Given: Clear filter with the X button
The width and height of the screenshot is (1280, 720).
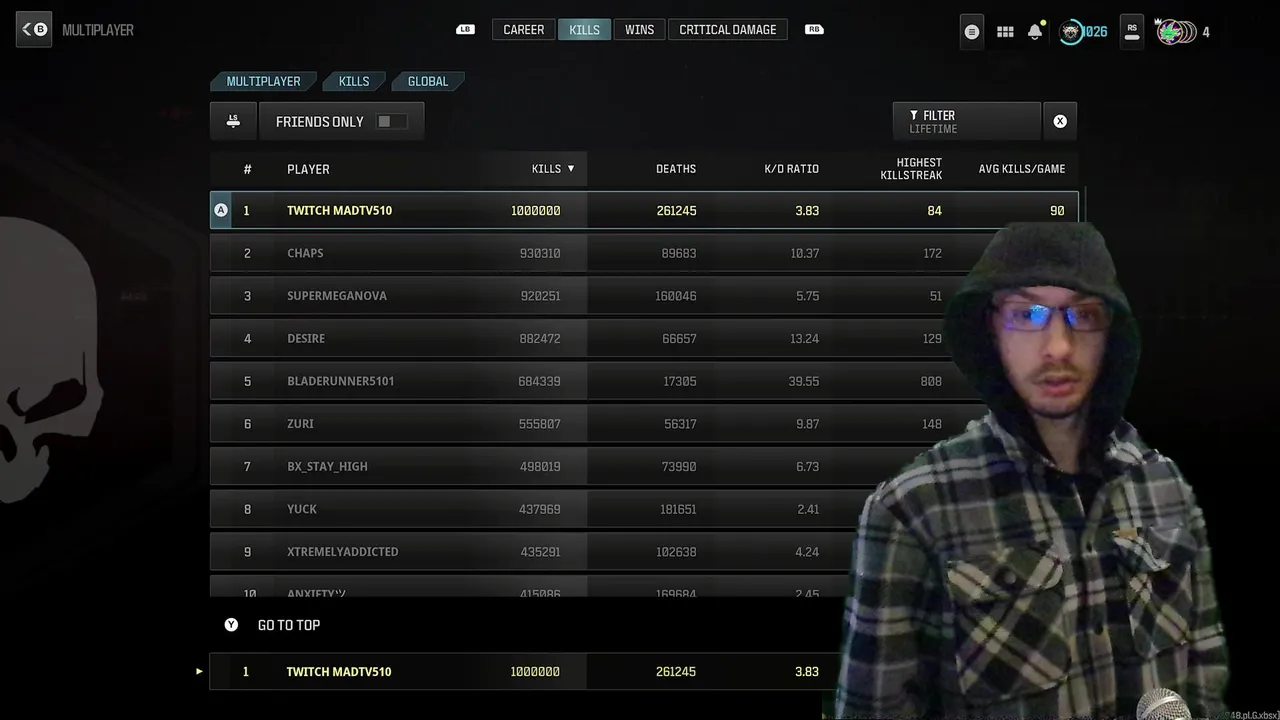Looking at the screenshot, I should pos(1060,121).
